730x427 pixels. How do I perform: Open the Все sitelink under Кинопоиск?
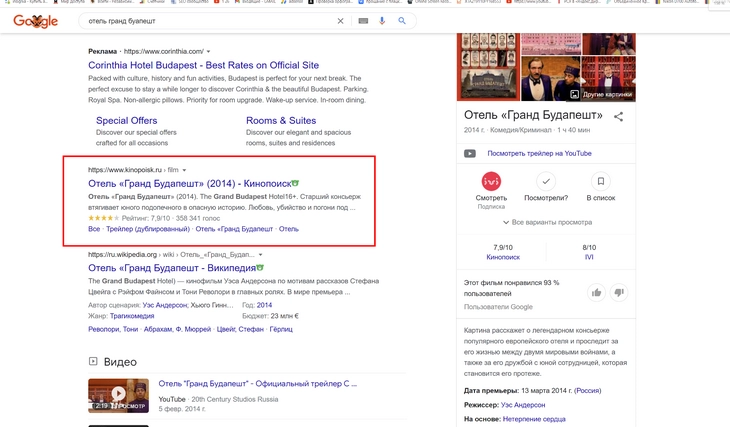94,229
